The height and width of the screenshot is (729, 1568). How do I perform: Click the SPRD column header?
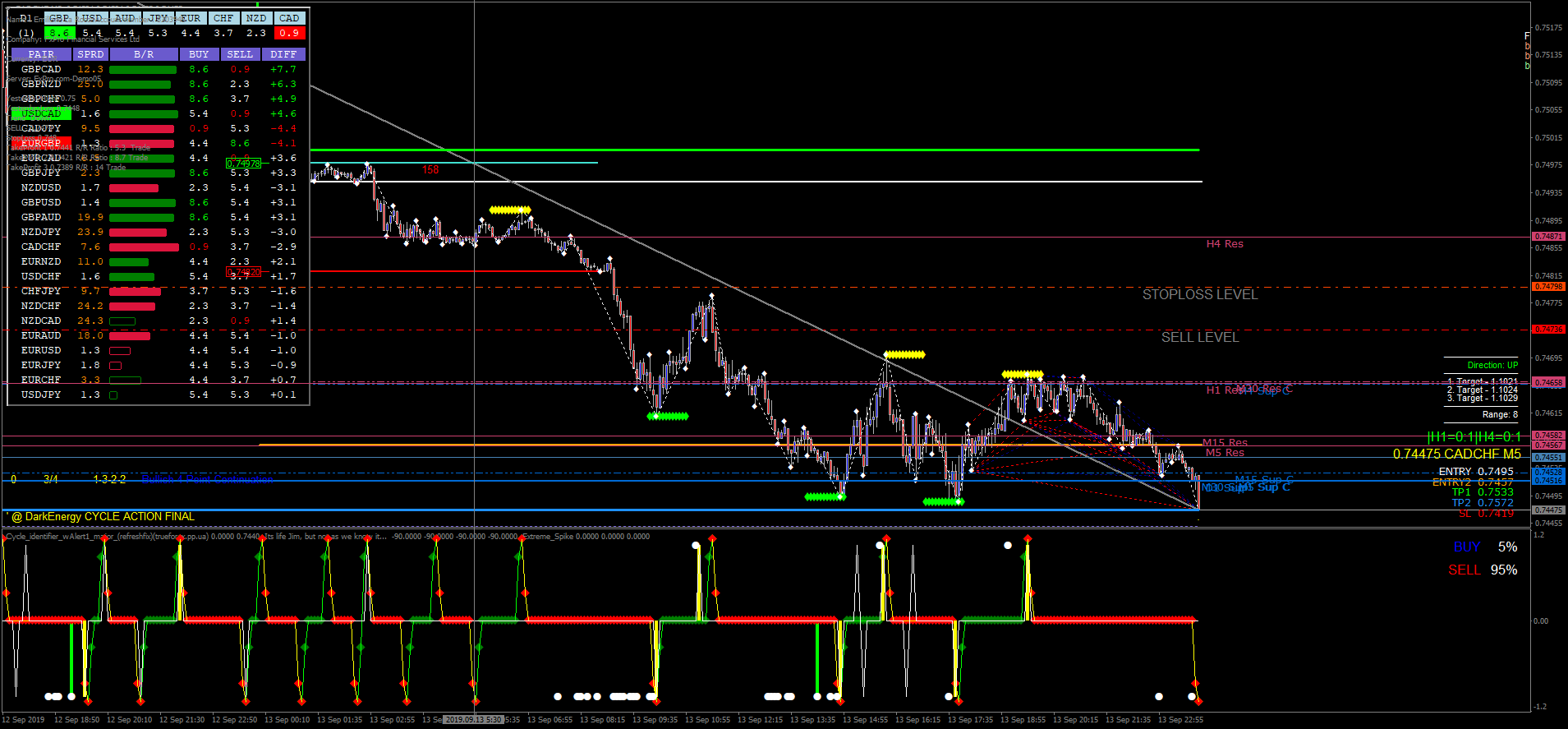coord(90,54)
